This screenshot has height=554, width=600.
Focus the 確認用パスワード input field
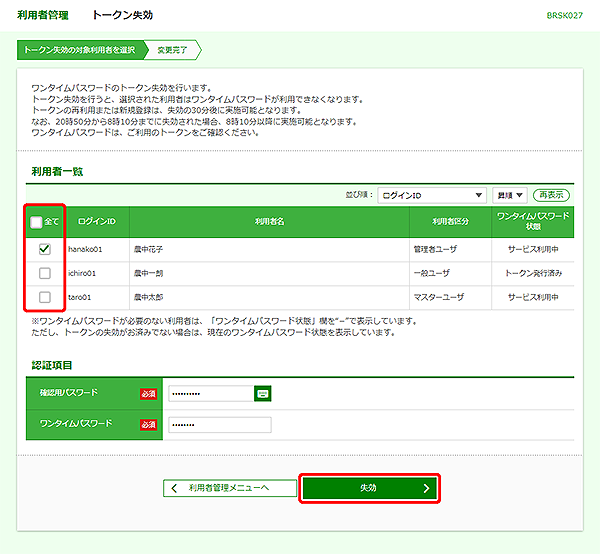(211, 394)
